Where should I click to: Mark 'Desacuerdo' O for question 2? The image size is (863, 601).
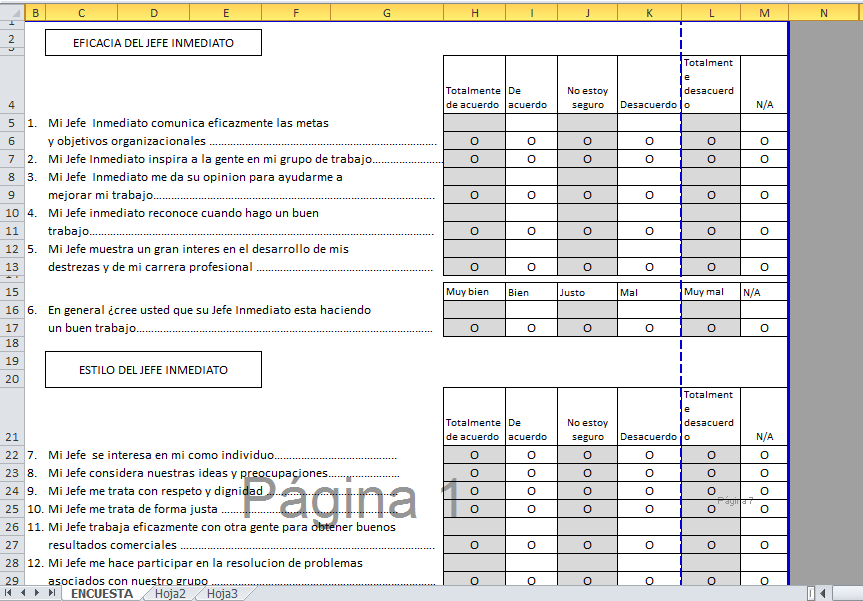pos(649,159)
